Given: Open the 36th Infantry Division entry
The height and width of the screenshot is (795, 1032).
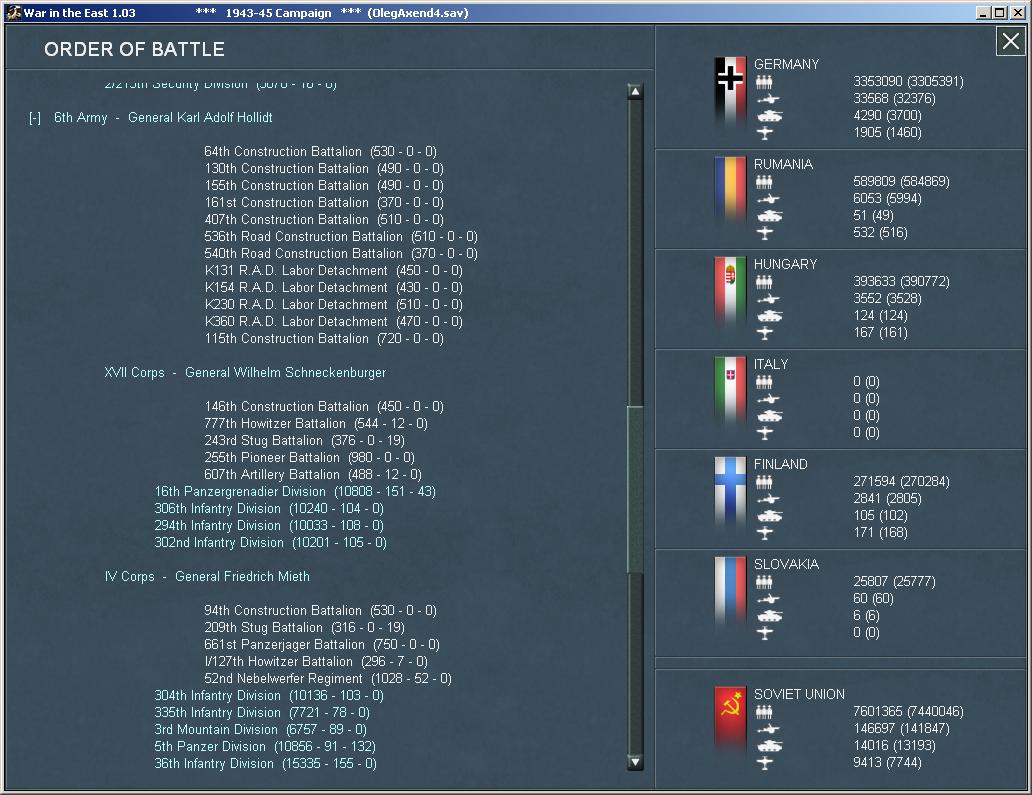Looking at the screenshot, I should click(x=265, y=764).
